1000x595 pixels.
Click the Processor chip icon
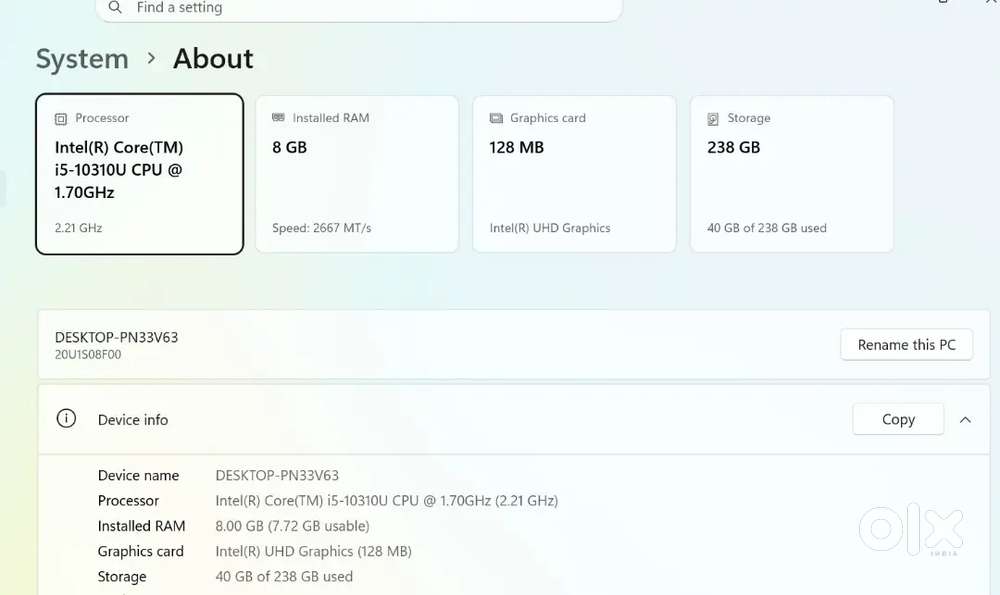[61, 119]
